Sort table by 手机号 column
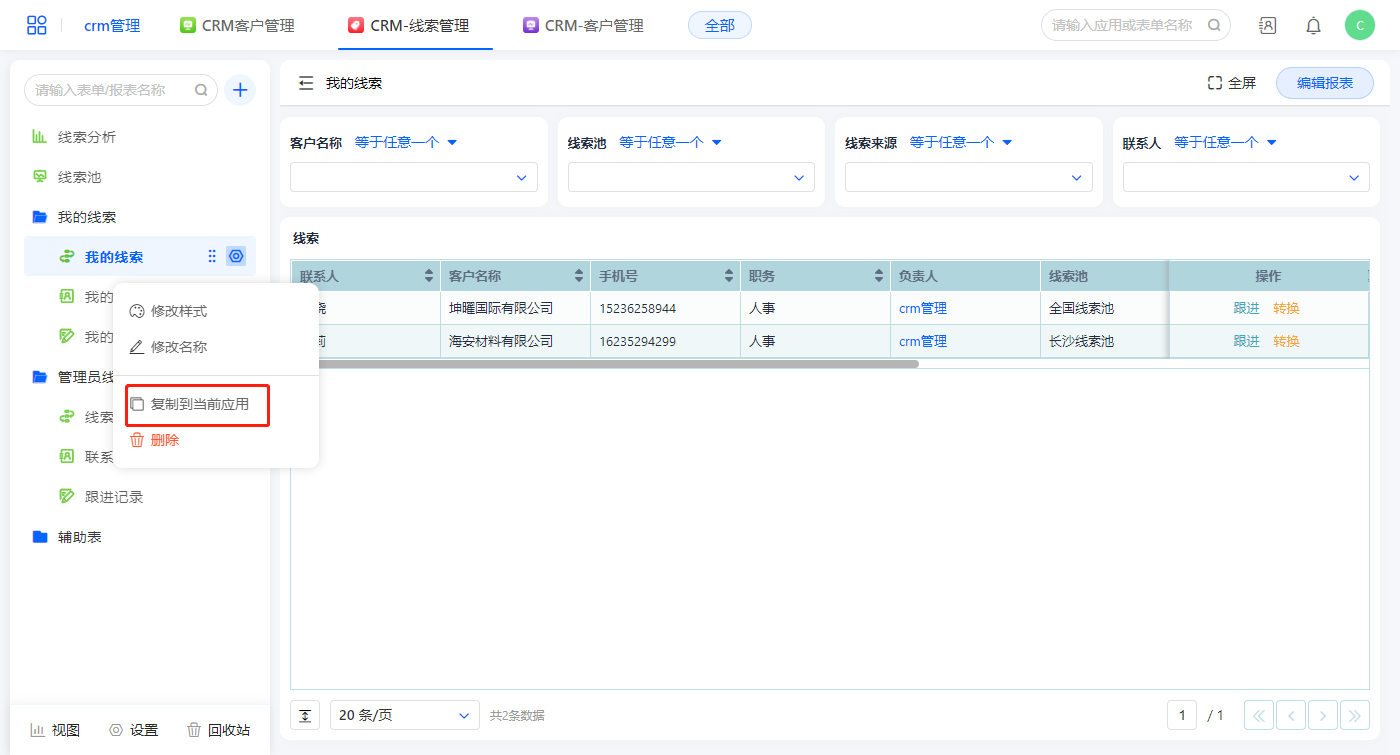 [729, 276]
